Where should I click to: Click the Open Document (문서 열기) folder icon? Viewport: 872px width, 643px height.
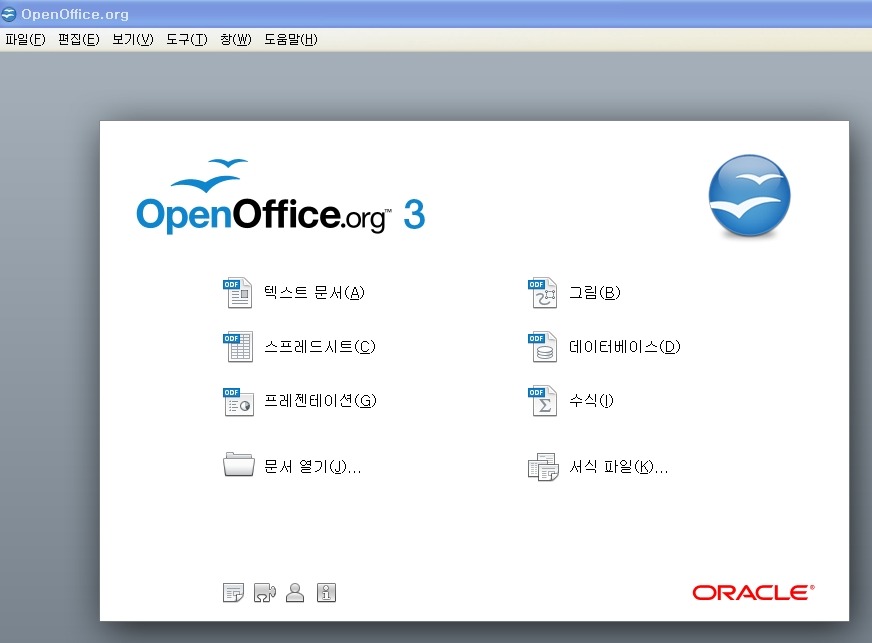[238, 466]
